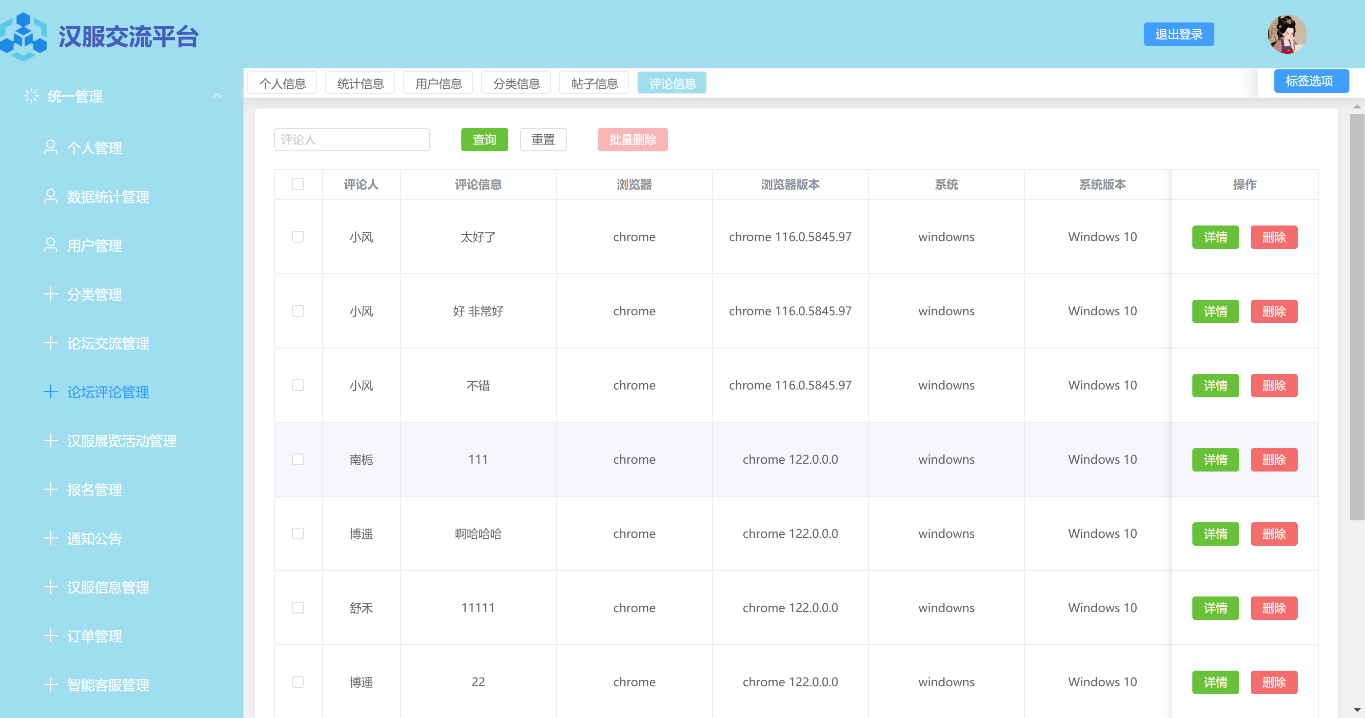Switch to the 个人信息 tab
Image resolution: width=1365 pixels, height=718 pixels.
tap(282, 83)
